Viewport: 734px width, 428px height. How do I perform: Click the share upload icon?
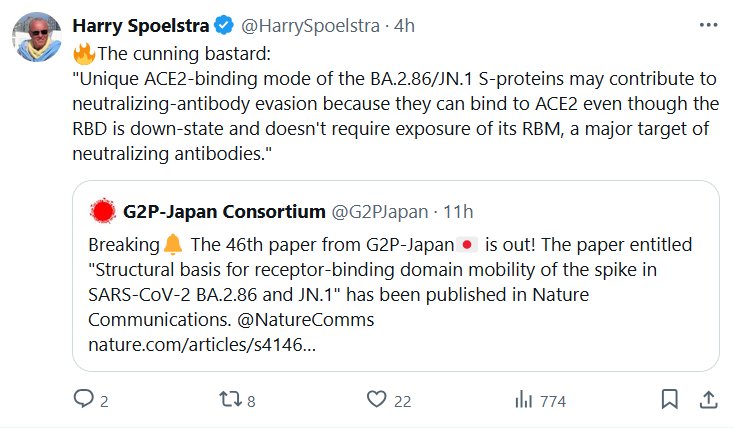[x=707, y=400]
